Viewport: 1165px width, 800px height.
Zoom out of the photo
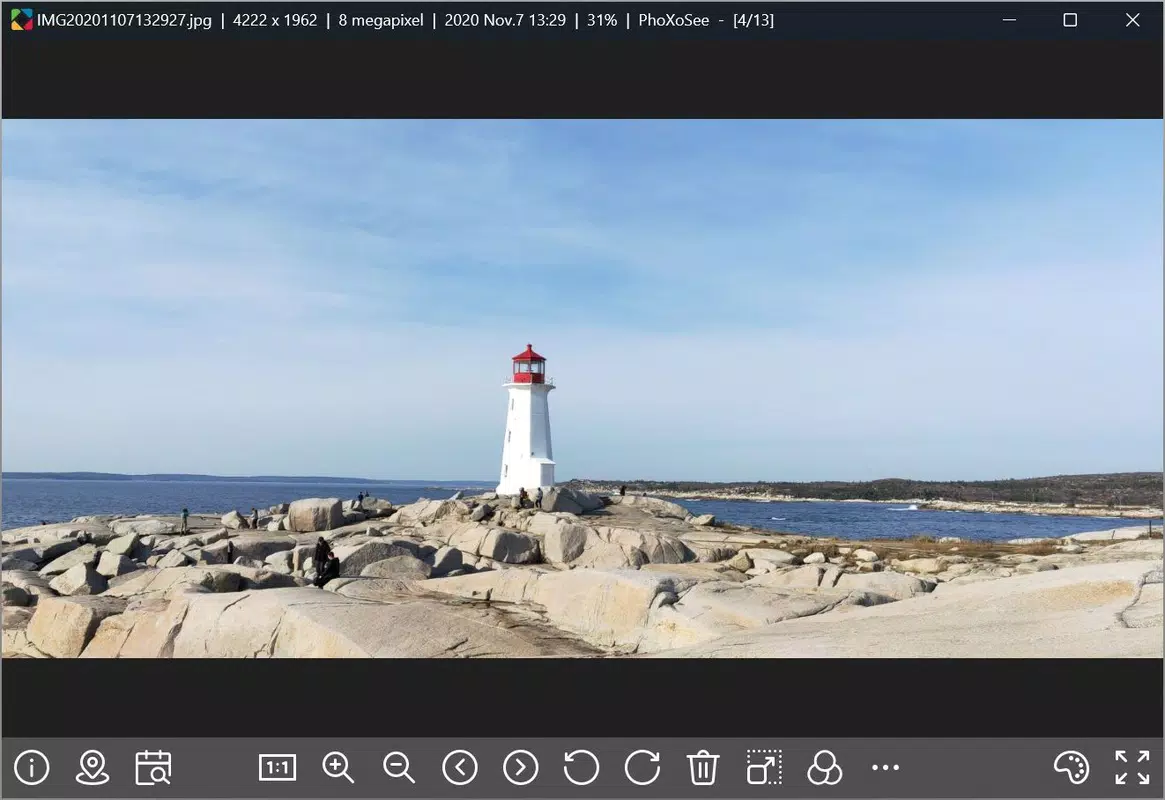coord(399,767)
